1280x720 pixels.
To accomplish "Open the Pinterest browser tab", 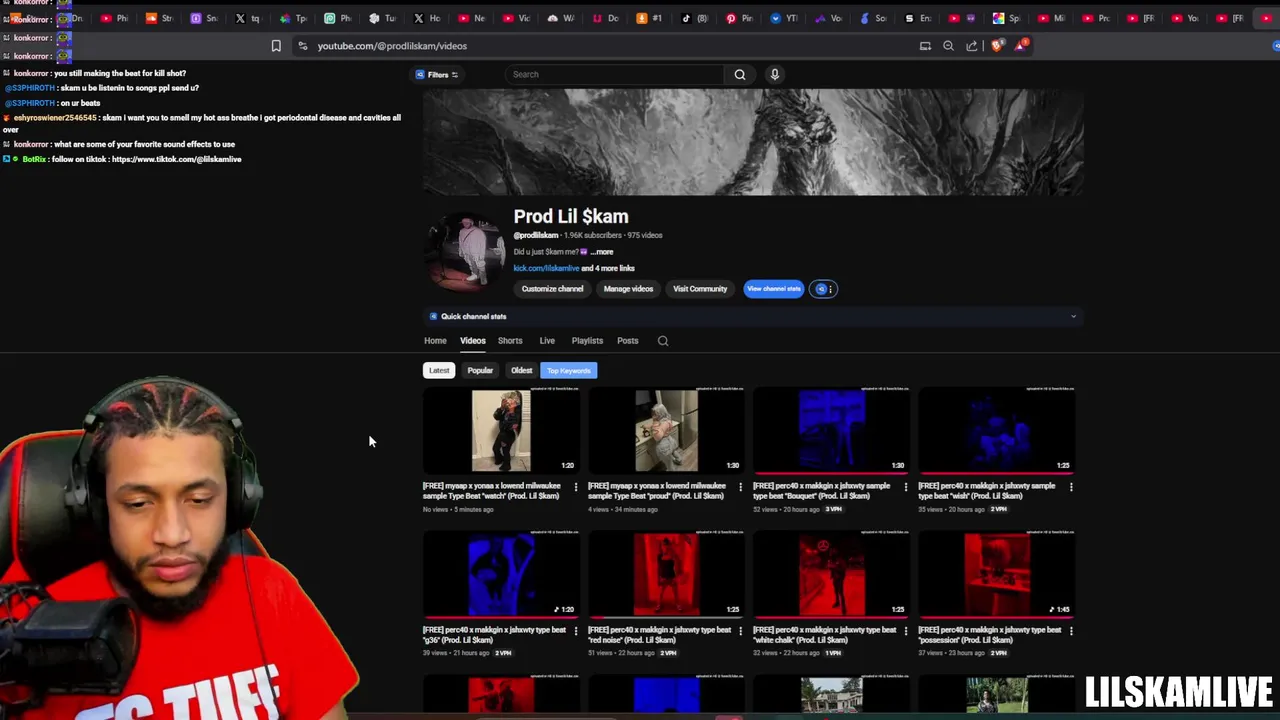I will pos(739,18).
